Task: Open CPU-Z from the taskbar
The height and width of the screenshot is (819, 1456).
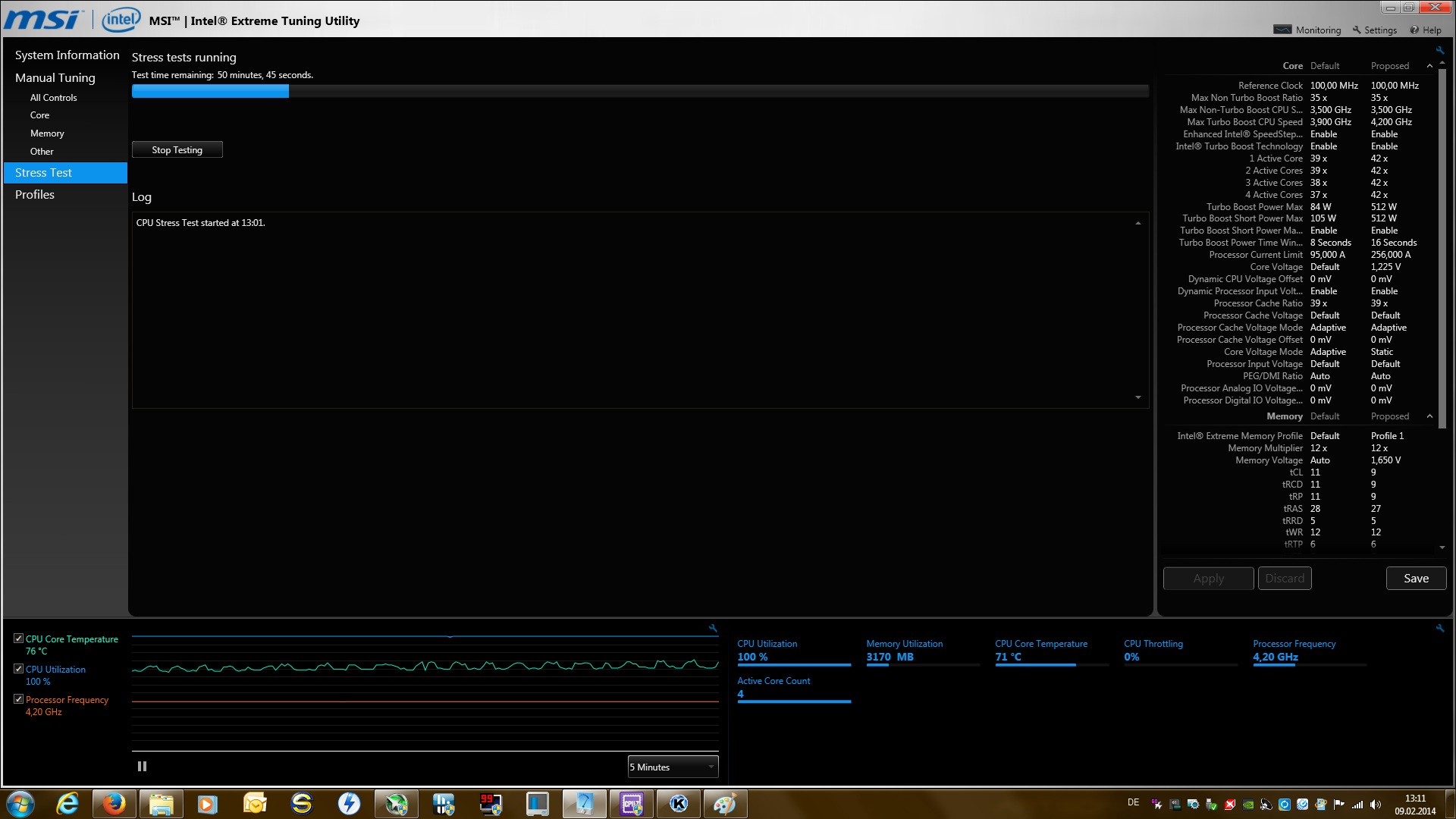Action: 632,804
